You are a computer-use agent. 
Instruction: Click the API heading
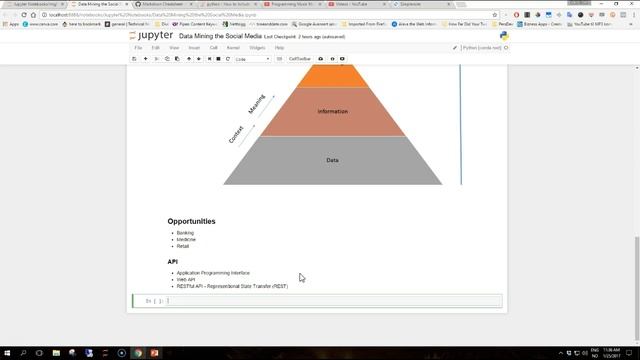(x=173, y=262)
